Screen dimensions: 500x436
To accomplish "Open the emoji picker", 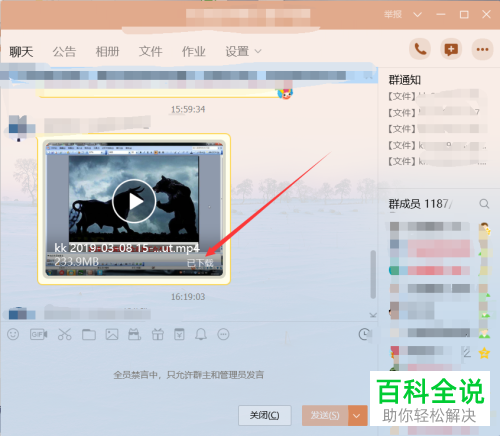I will click(x=13, y=334).
